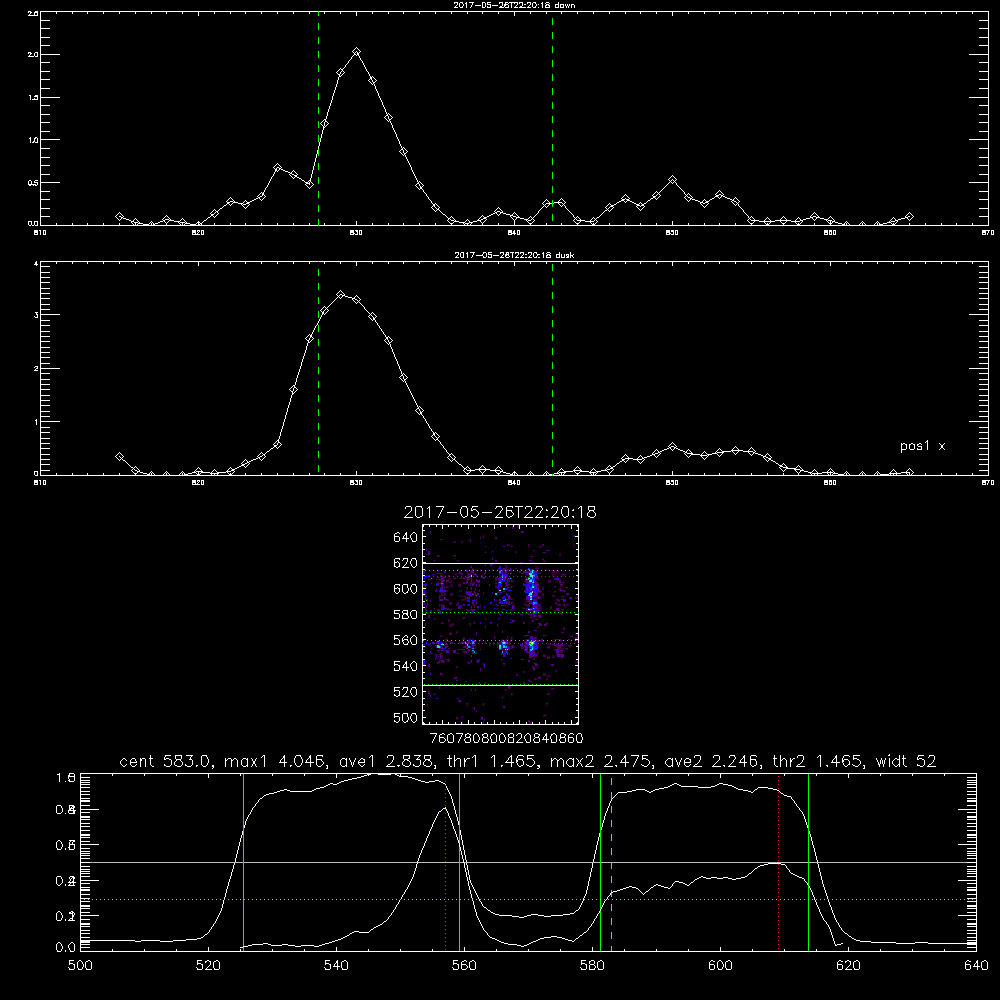
Task: Click the cyan dotted horizontal line in bottom plot
Action: click(x=528, y=899)
